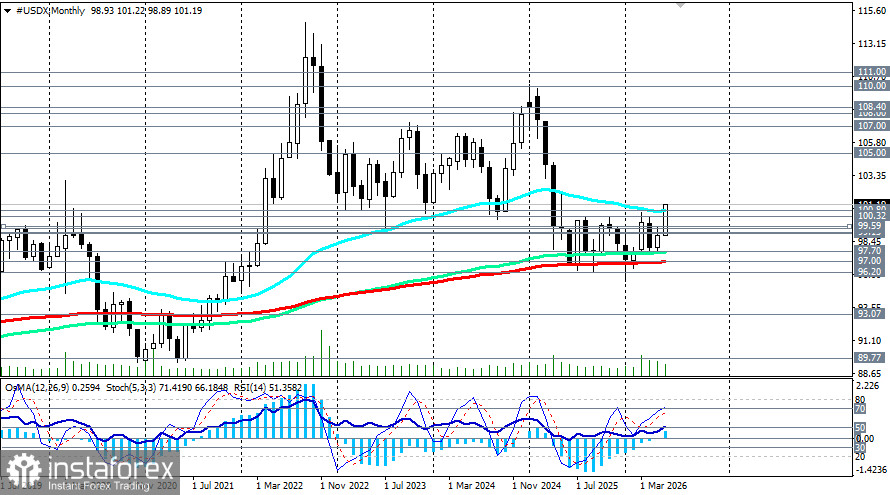
Task: Click the gray chart shift triangle at top
Action: [x=681, y=3]
